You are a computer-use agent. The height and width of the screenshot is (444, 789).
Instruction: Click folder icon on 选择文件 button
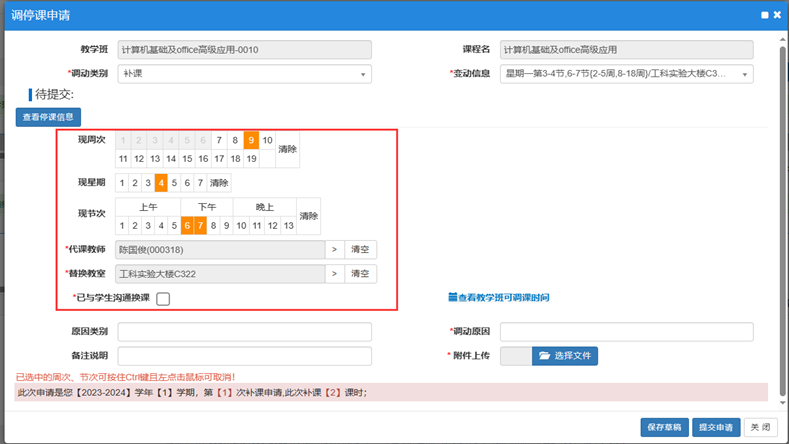[545, 355]
